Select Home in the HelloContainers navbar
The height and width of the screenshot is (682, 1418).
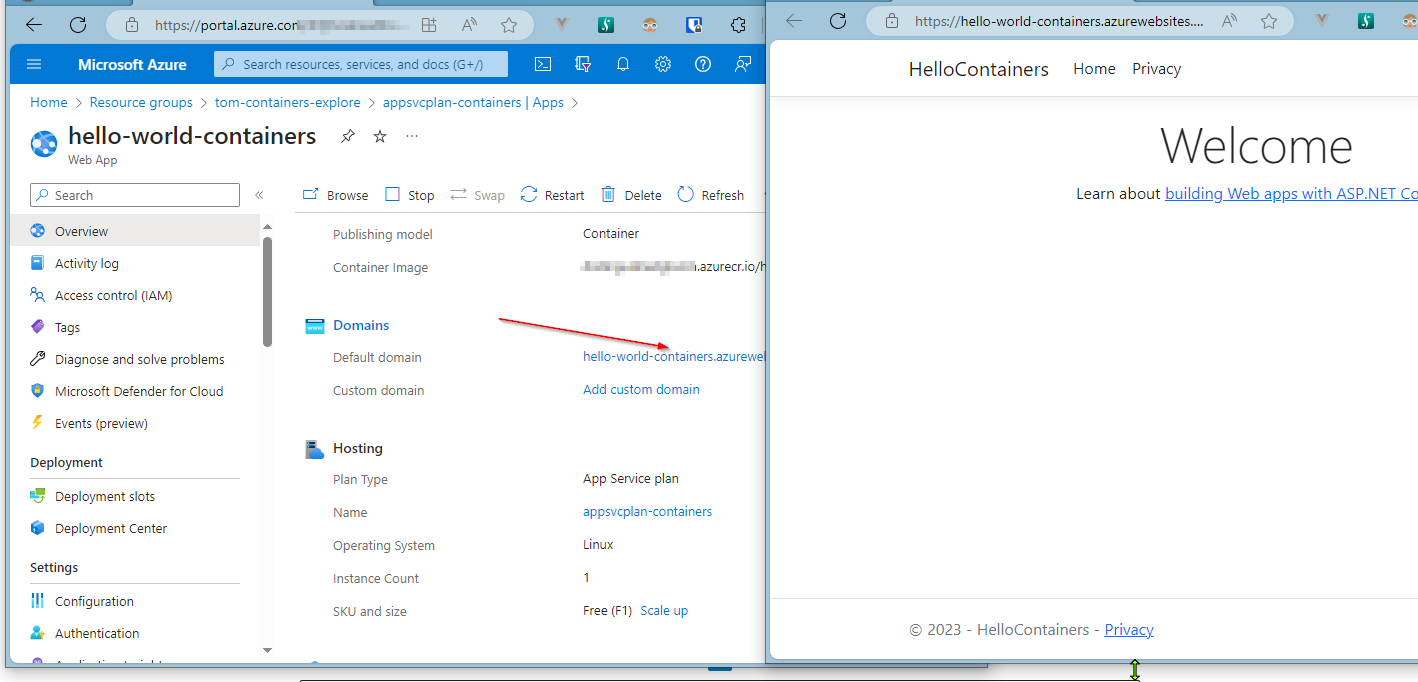(1093, 68)
